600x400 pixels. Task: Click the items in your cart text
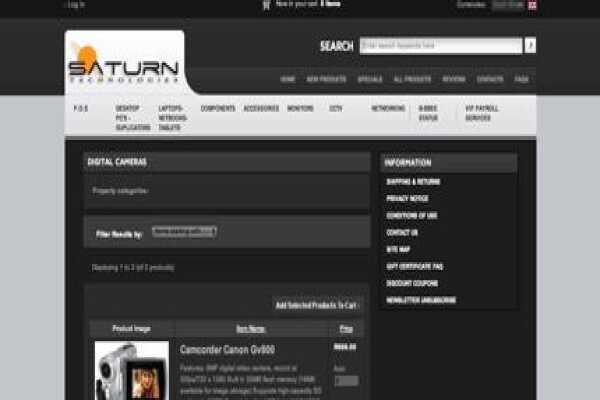(x=308, y=4)
